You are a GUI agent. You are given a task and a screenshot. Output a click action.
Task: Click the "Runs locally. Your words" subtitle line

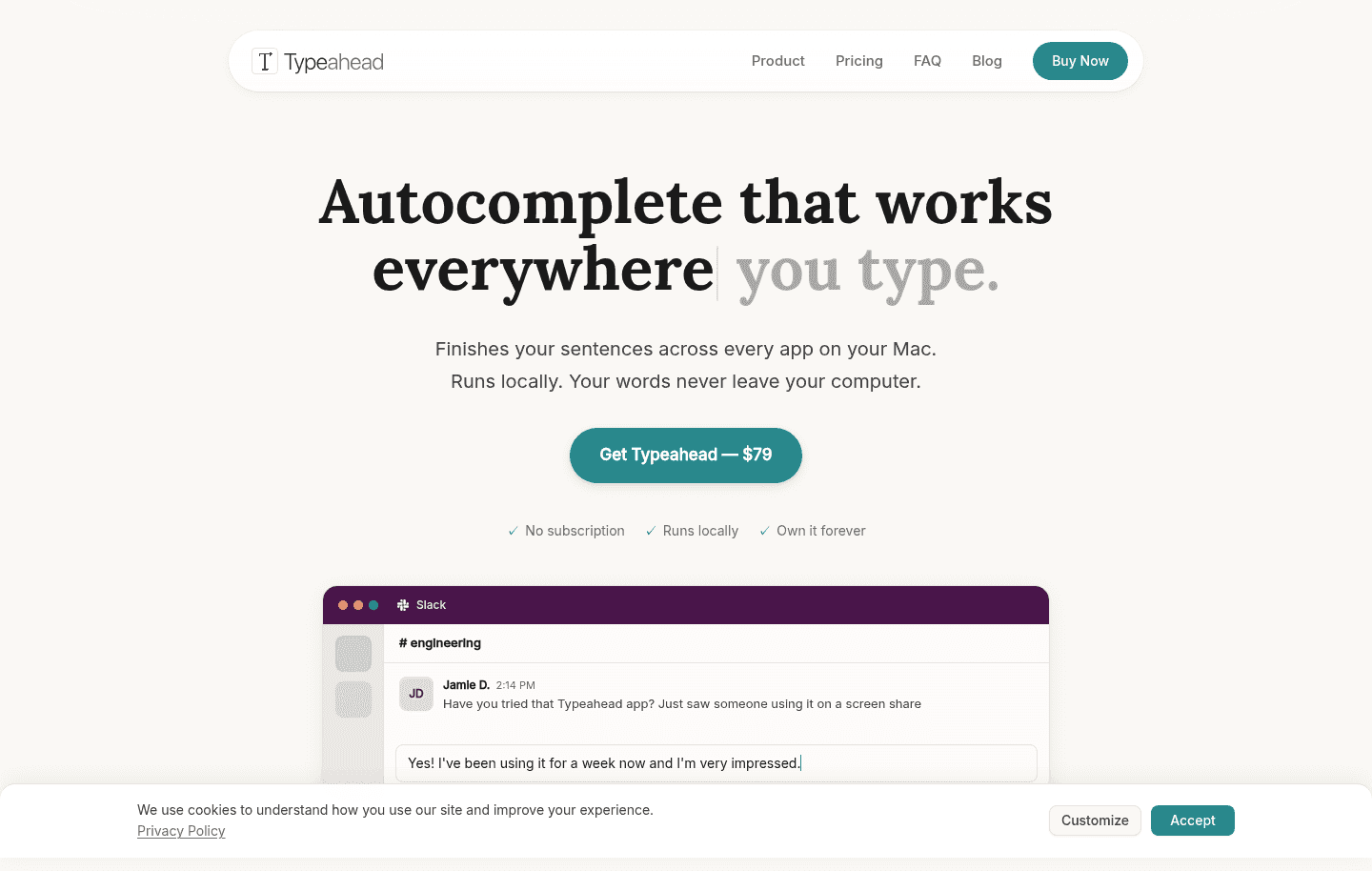coord(686,381)
